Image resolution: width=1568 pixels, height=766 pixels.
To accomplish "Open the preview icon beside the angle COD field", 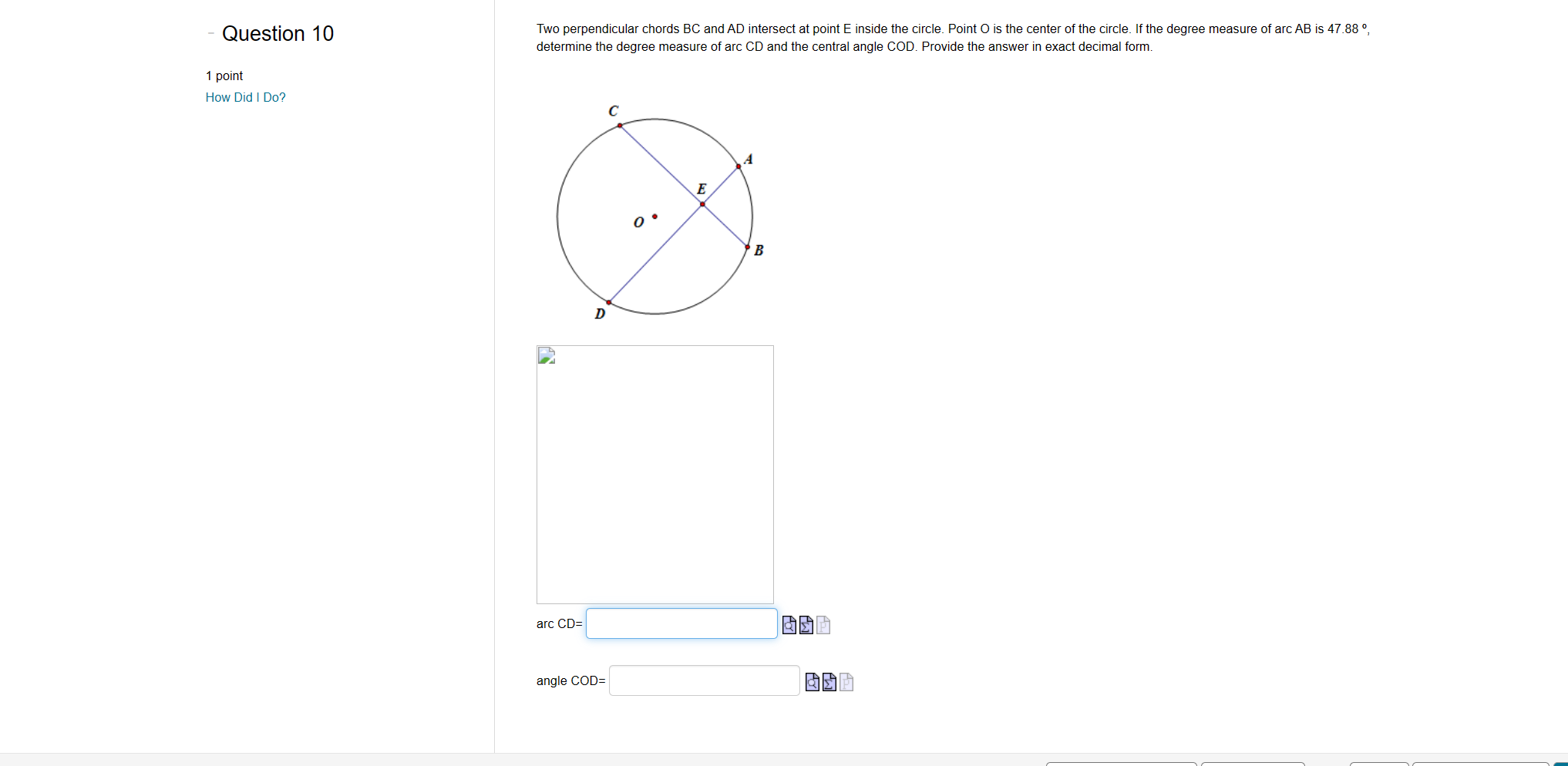I will pos(813,682).
